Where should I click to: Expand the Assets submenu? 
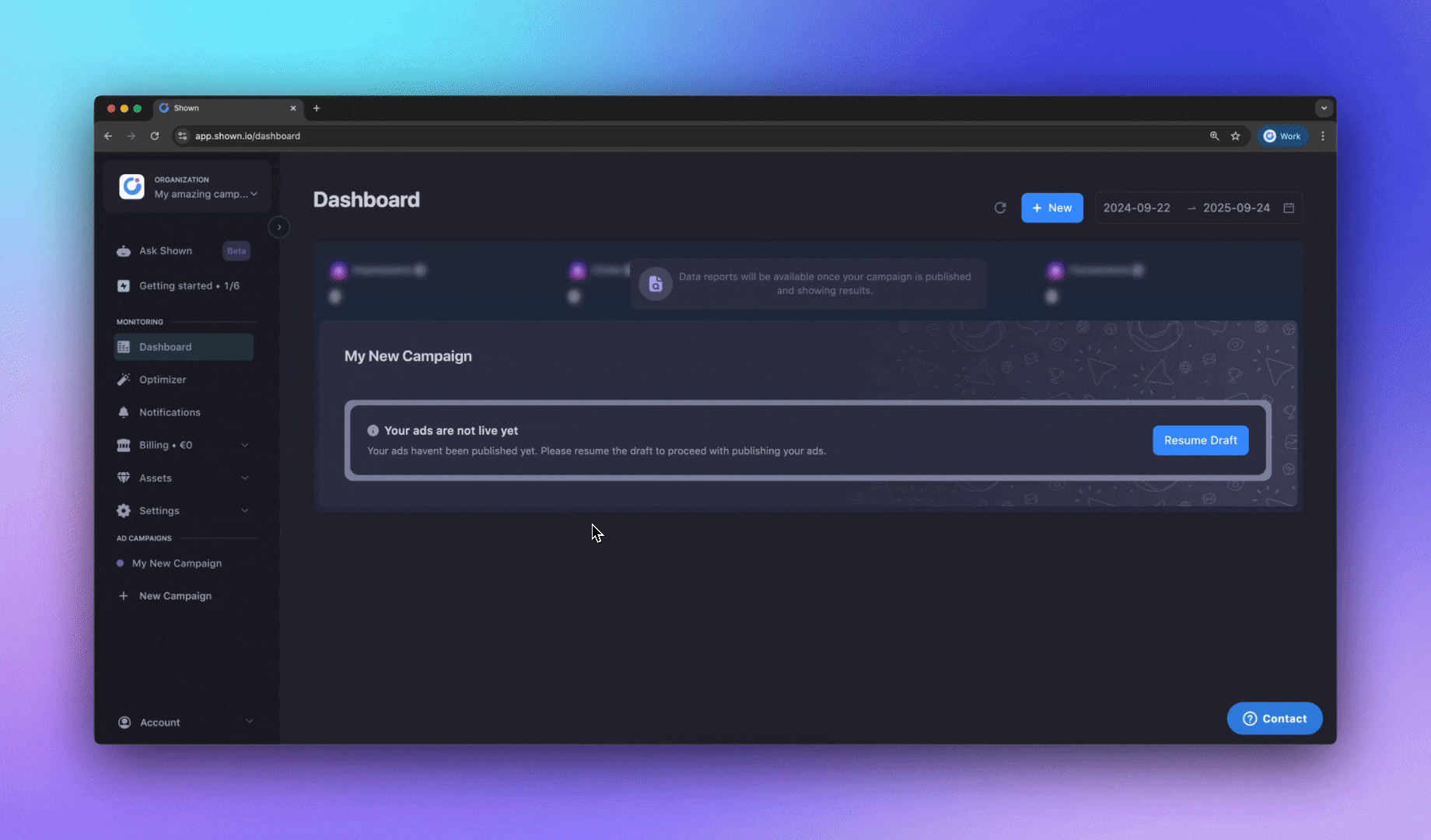point(245,478)
